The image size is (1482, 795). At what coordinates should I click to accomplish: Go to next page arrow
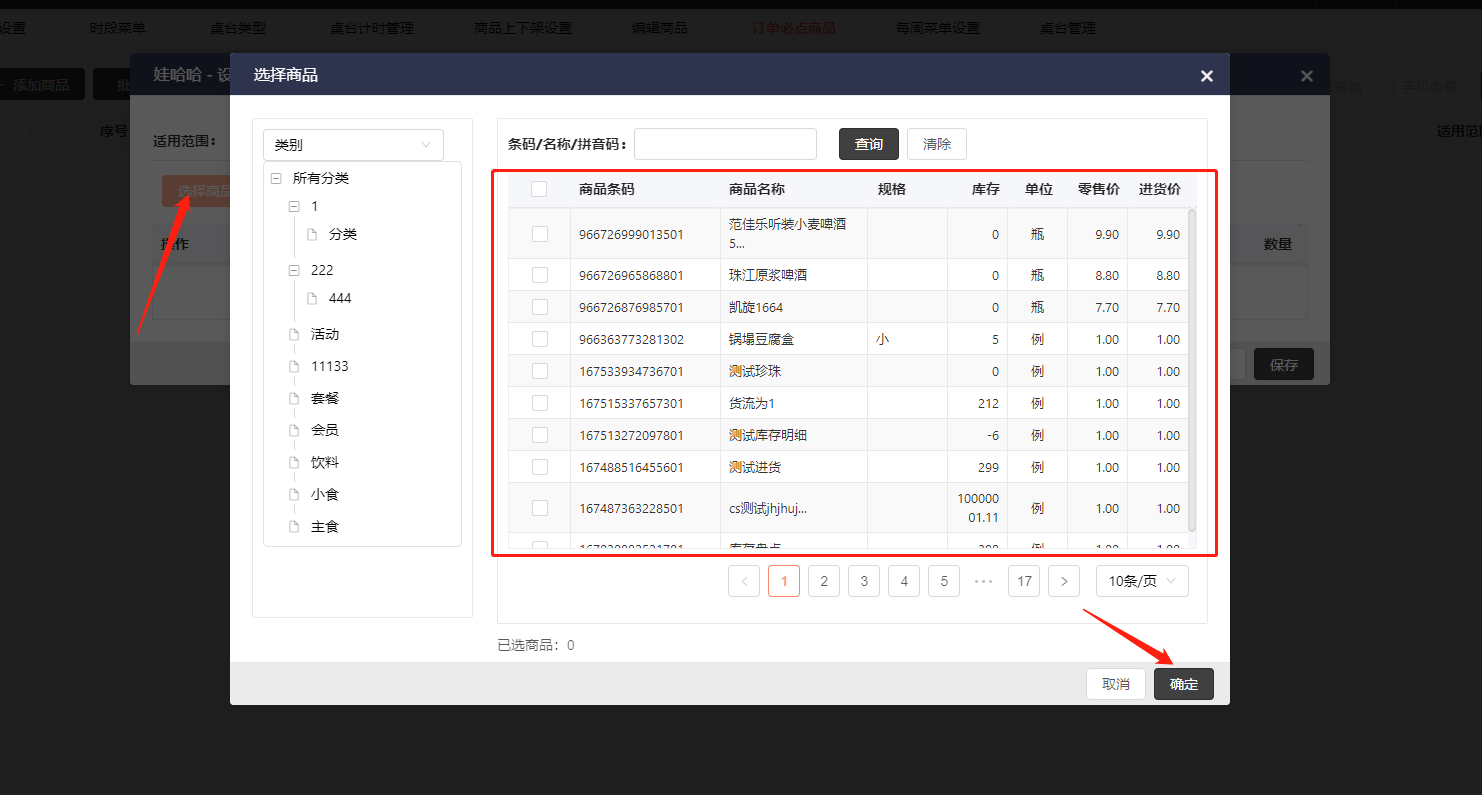[x=1063, y=581]
